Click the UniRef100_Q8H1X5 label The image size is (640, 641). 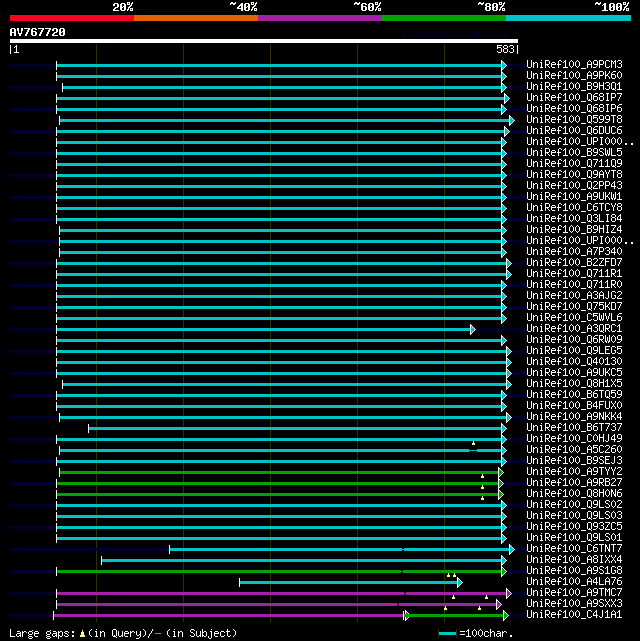(574, 383)
